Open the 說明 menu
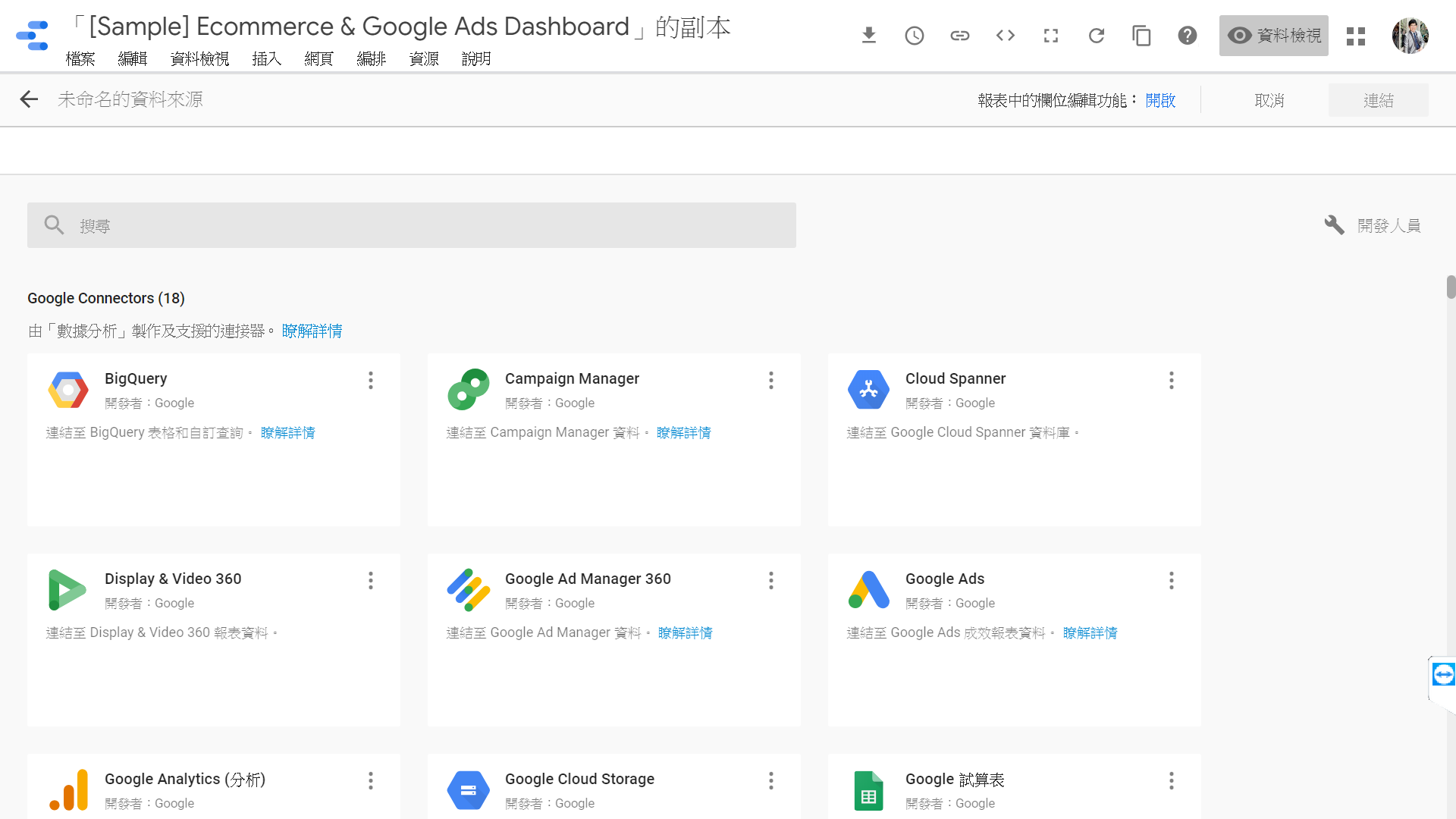The height and width of the screenshot is (819, 1456). pos(476,59)
